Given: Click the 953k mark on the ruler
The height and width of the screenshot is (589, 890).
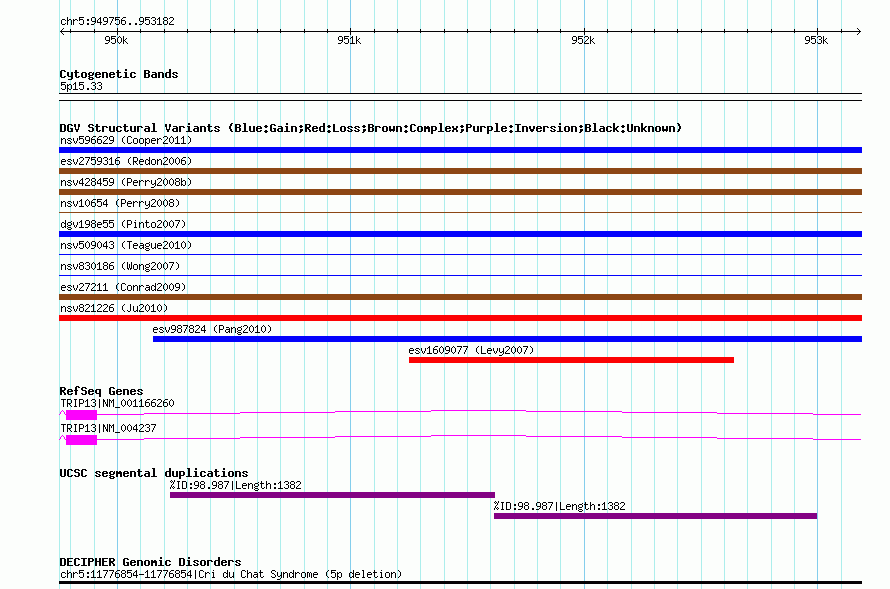Looking at the screenshot, I should coord(817,40).
